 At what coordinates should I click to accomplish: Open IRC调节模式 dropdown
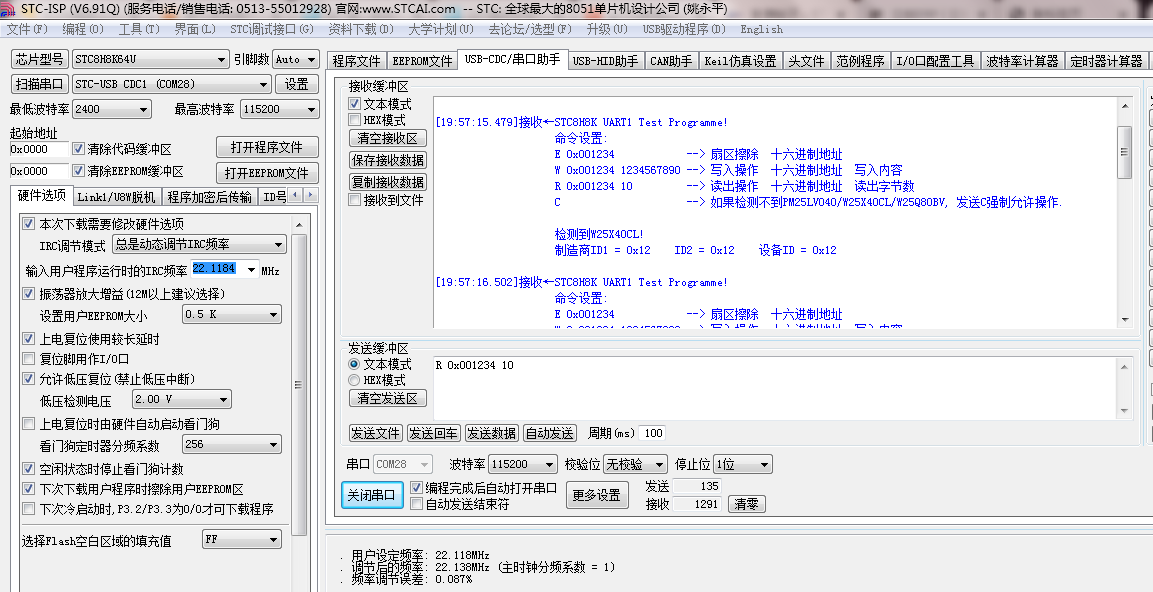click(x=199, y=244)
